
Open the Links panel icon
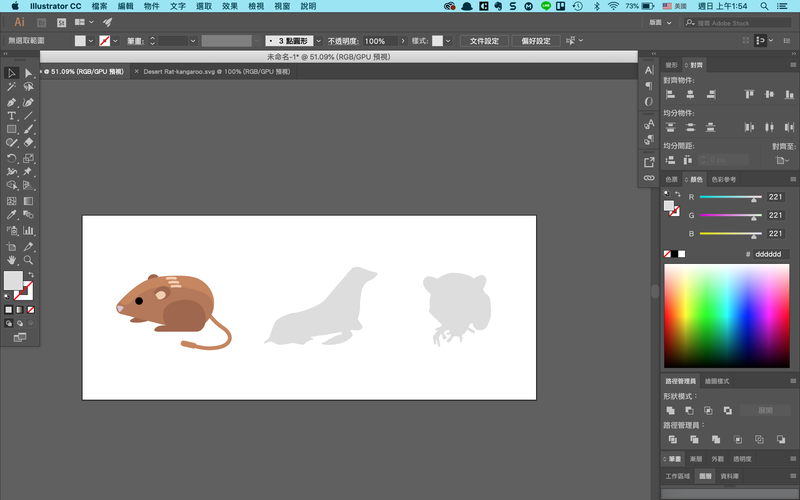click(649, 177)
